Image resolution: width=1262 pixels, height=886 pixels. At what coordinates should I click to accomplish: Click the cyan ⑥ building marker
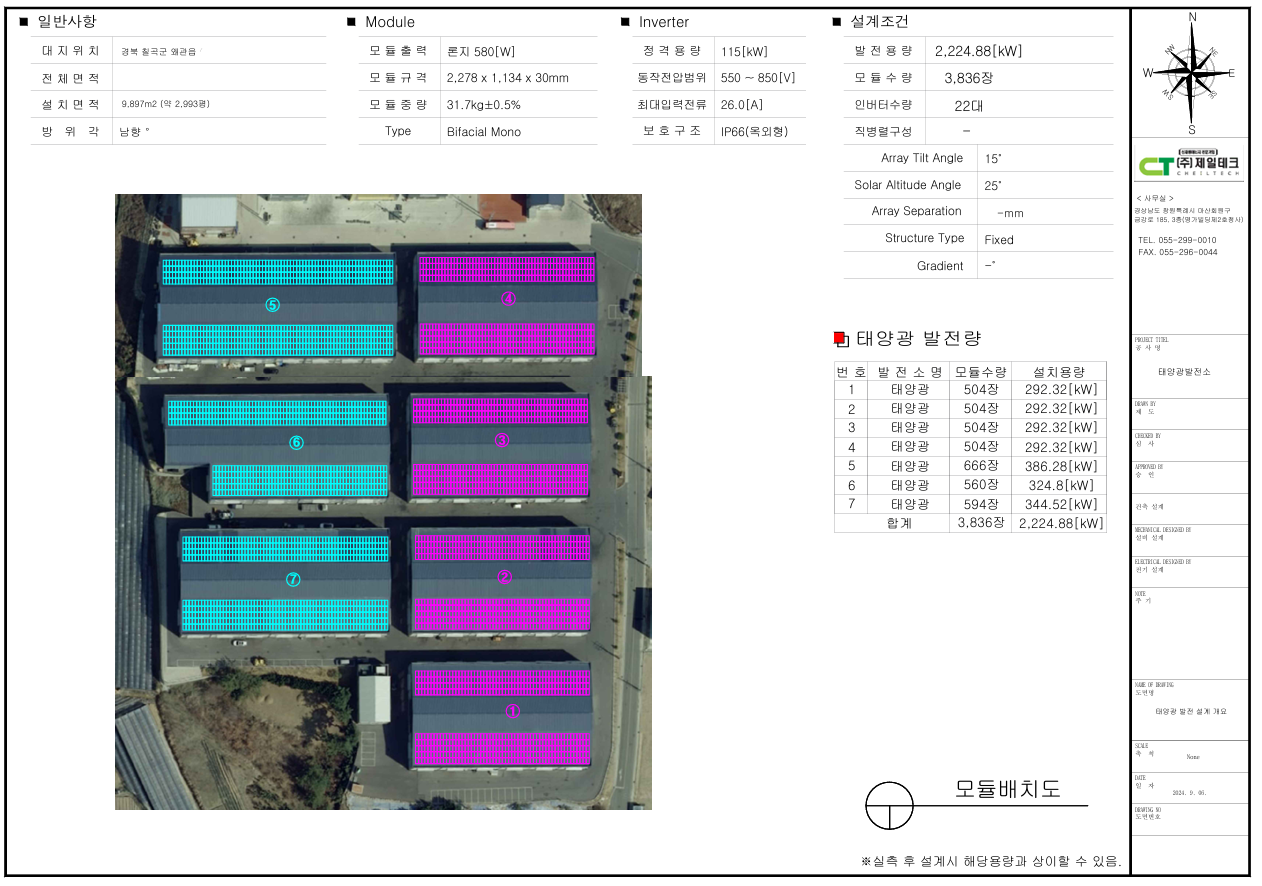[296, 443]
